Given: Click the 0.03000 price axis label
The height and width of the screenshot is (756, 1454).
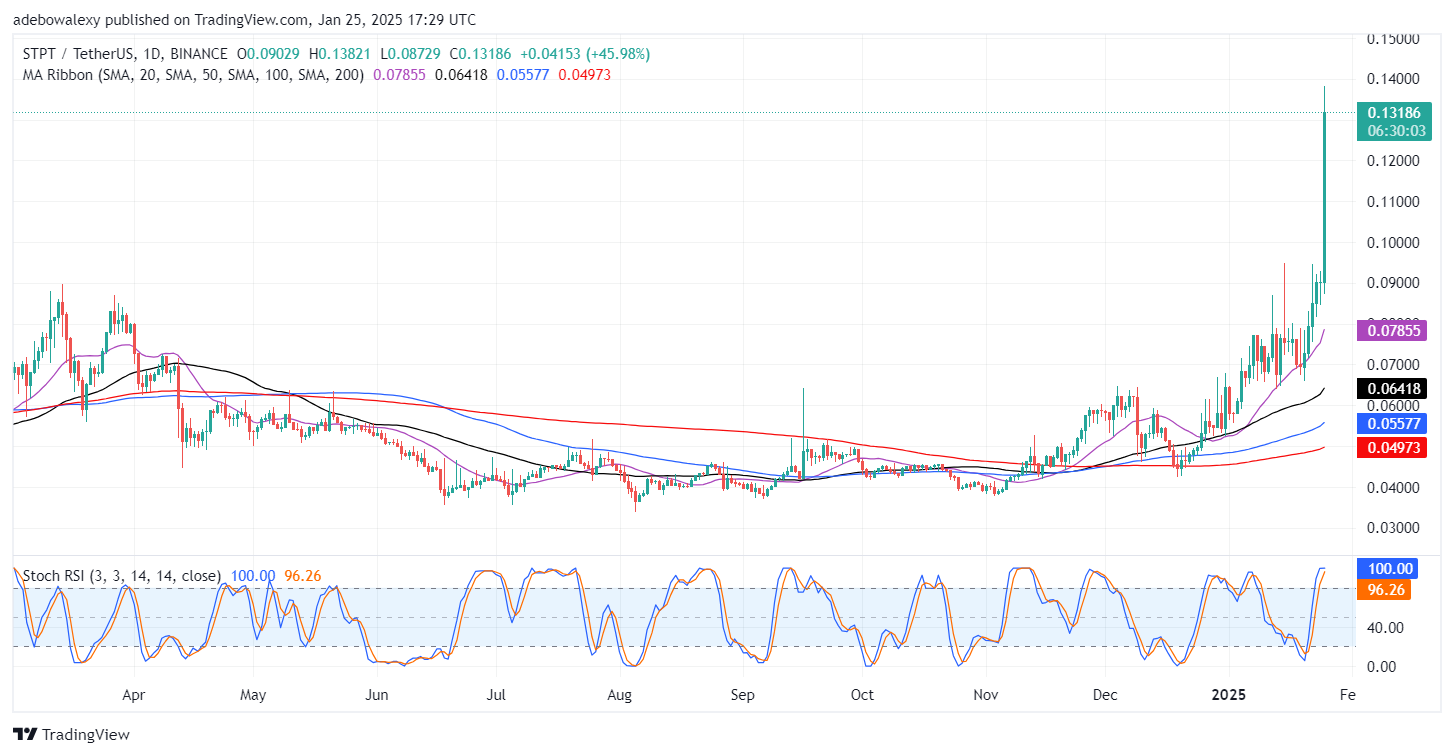Looking at the screenshot, I should point(1392,528).
